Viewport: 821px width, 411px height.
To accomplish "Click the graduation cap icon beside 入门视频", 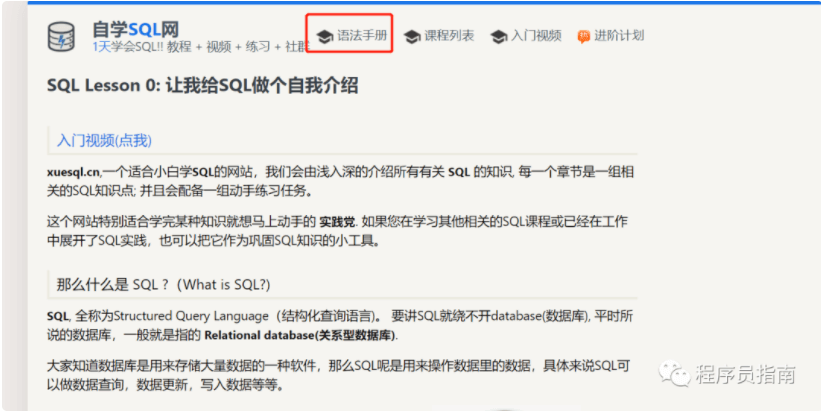I will tap(498, 36).
